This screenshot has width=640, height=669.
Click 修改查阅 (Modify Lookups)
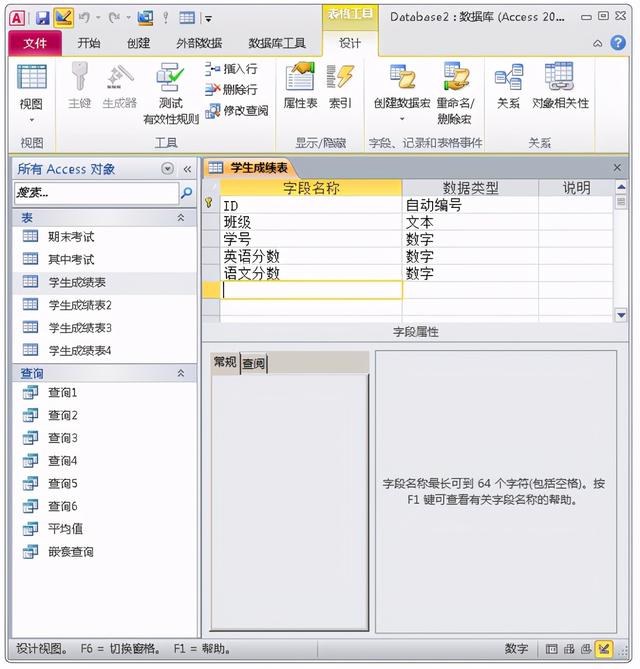click(x=237, y=111)
